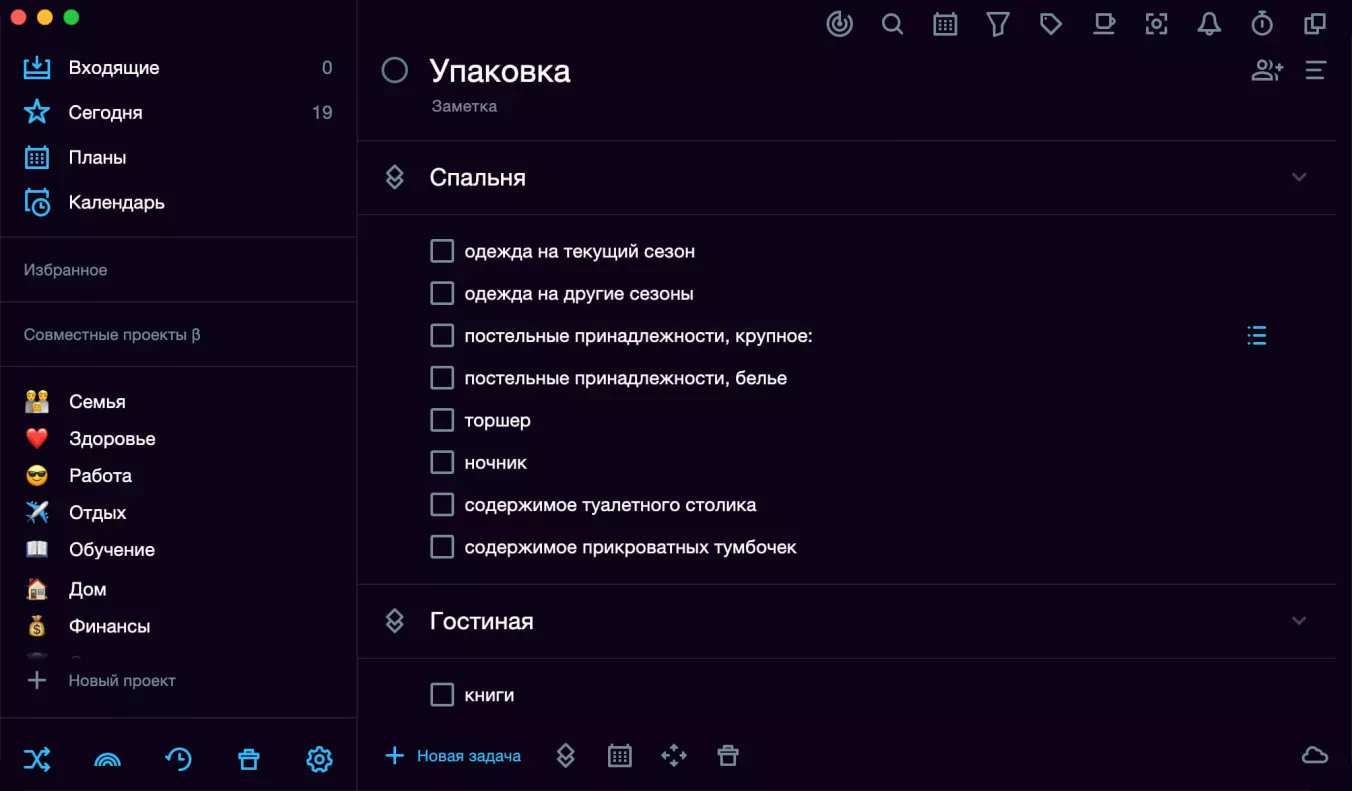Select the Работа project

[x=178, y=475]
